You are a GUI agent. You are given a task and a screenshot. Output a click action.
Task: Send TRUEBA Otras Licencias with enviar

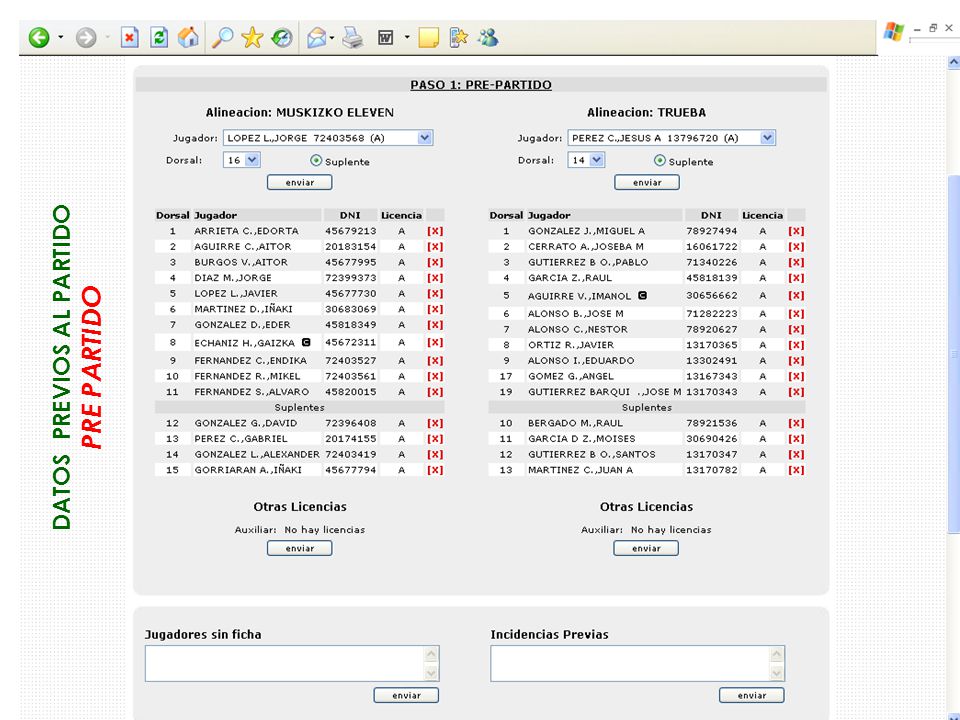point(646,548)
